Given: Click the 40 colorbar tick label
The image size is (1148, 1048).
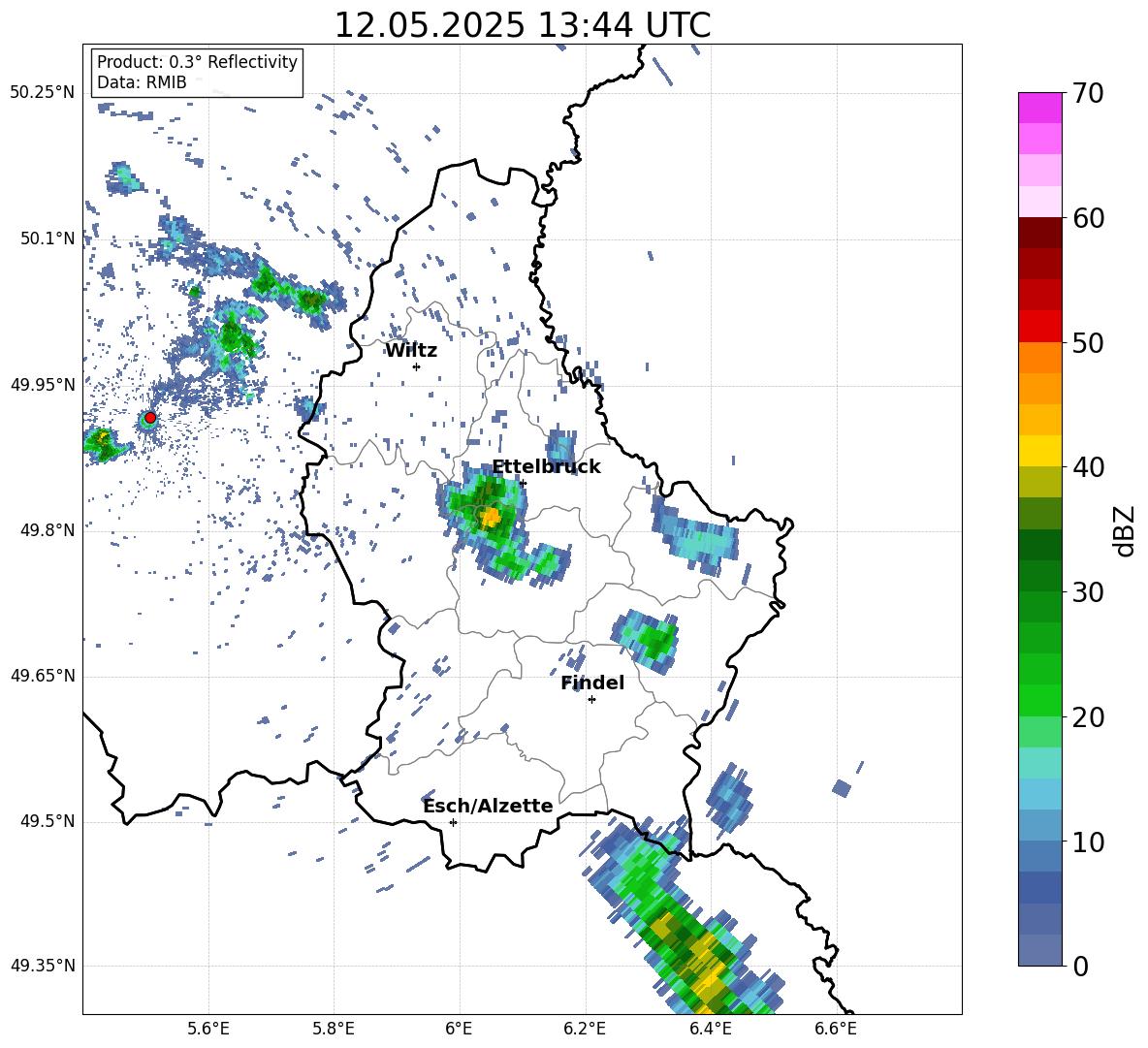Looking at the screenshot, I should point(1087,467).
